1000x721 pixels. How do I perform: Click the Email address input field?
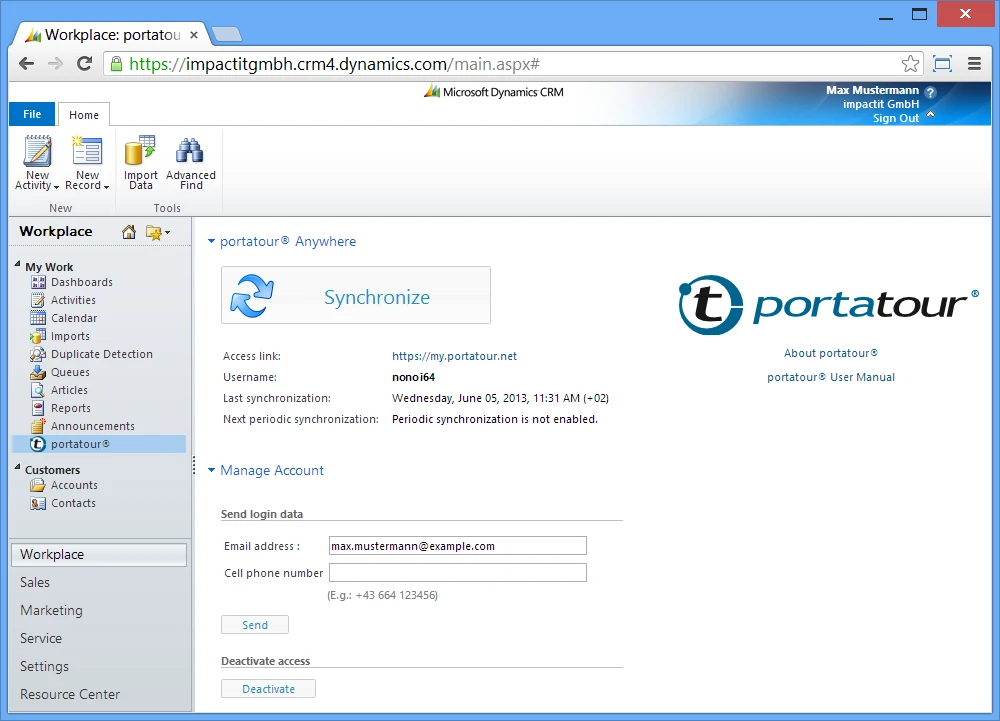click(457, 546)
